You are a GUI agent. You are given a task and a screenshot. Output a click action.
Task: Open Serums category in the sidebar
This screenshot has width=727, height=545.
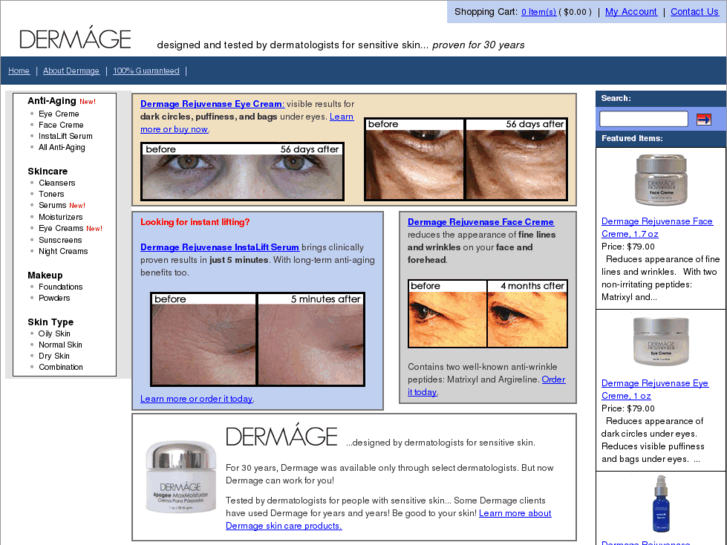pyautogui.click(x=52, y=205)
